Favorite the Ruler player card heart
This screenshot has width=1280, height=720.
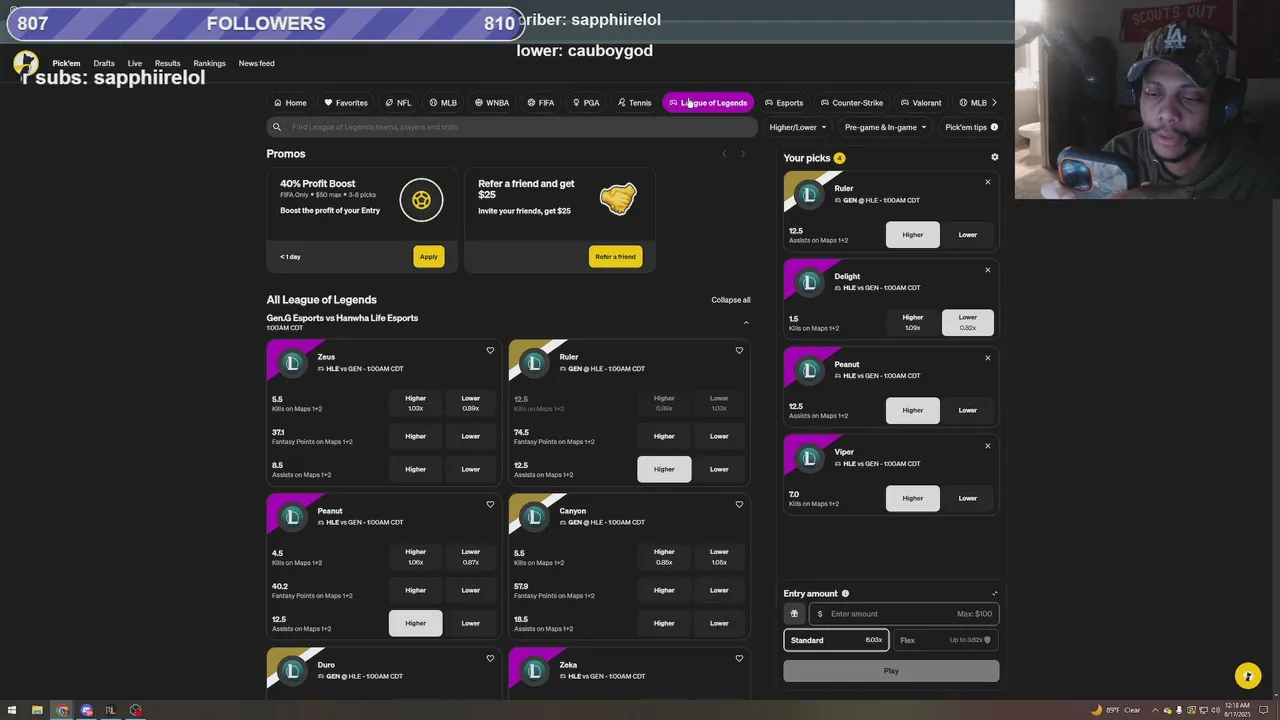[x=739, y=351]
